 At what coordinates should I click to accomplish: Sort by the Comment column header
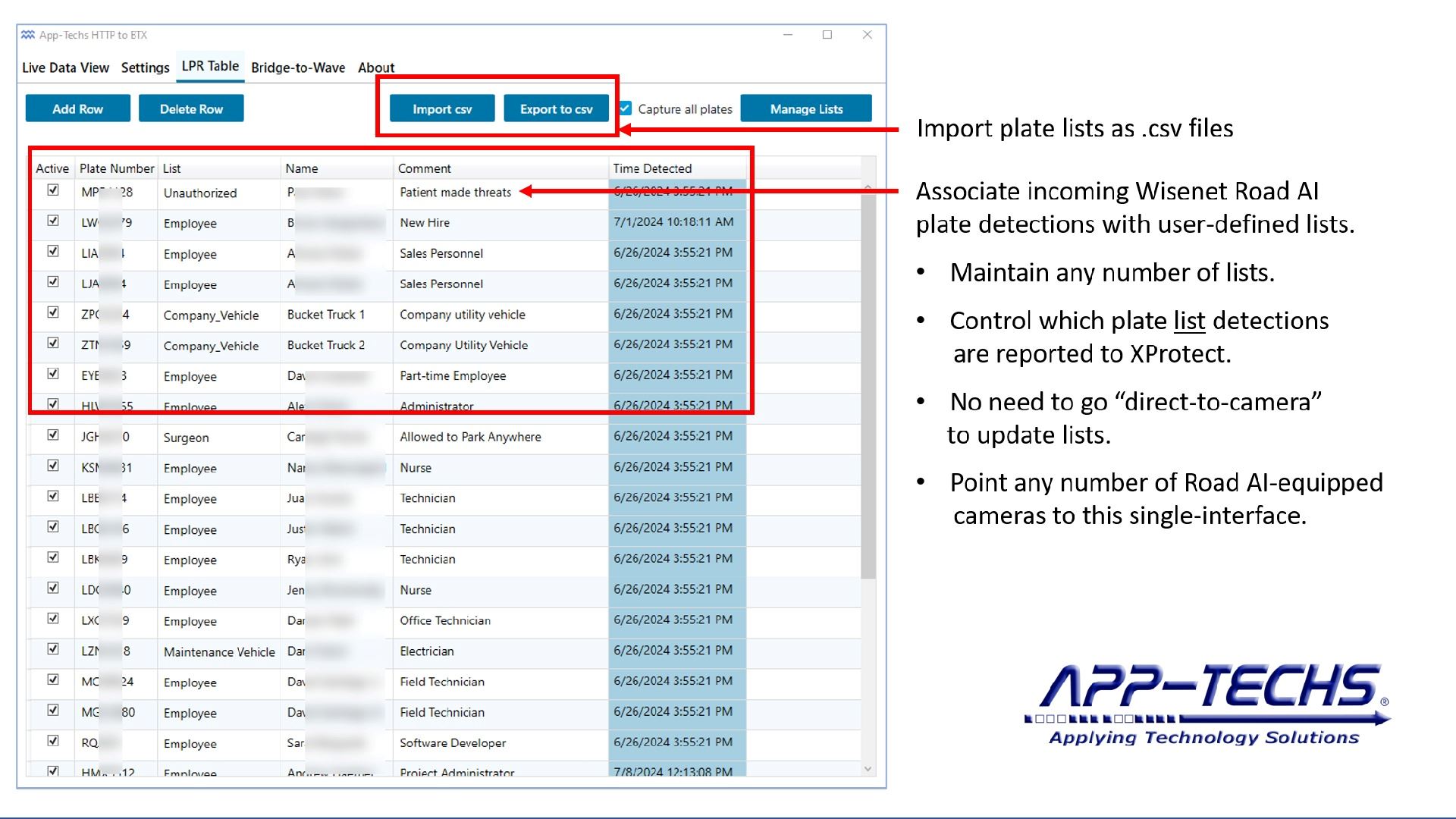(x=500, y=168)
